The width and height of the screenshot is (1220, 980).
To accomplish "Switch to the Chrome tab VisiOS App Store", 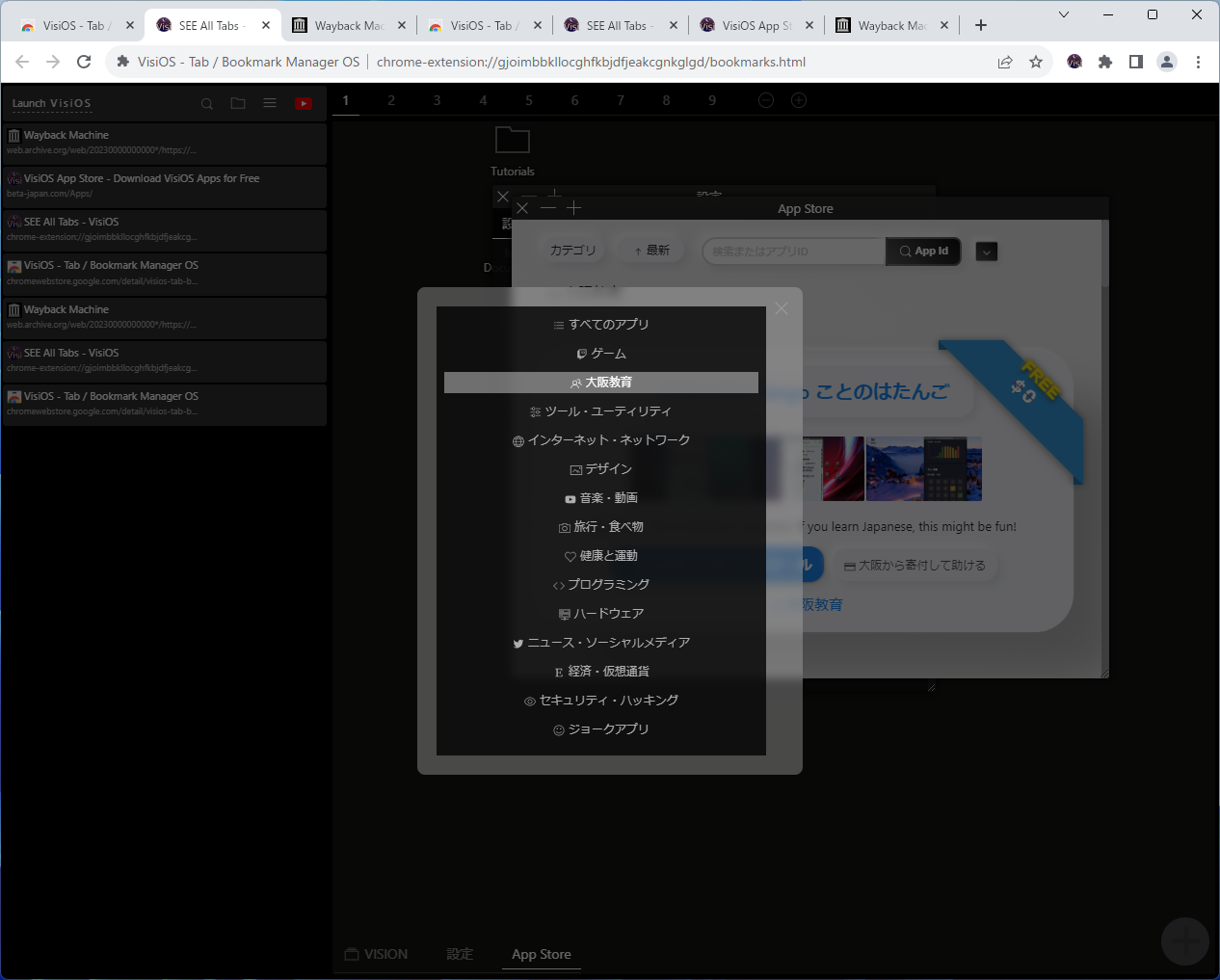I will point(757,26).
